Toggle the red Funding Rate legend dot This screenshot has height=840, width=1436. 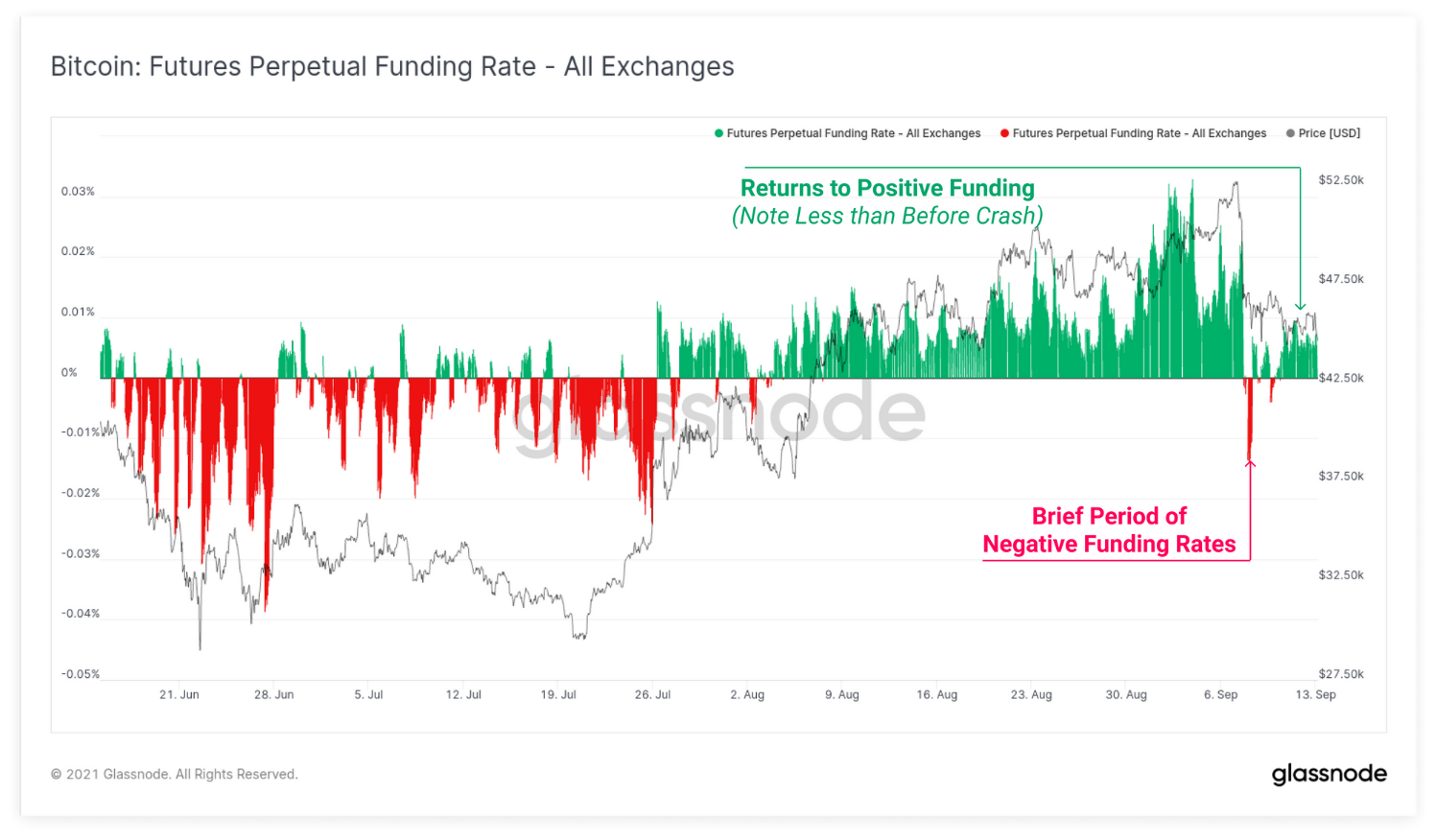1004,133
